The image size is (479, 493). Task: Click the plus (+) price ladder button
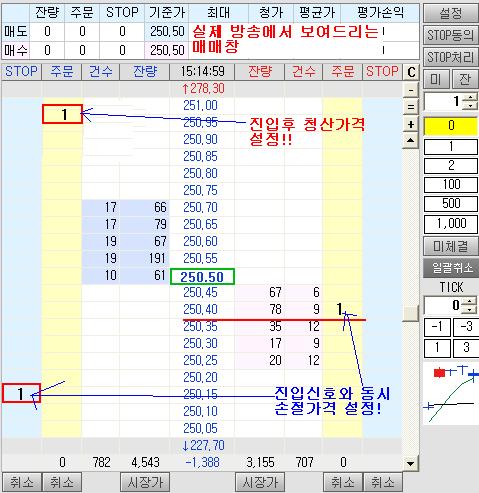pos(411,124)
